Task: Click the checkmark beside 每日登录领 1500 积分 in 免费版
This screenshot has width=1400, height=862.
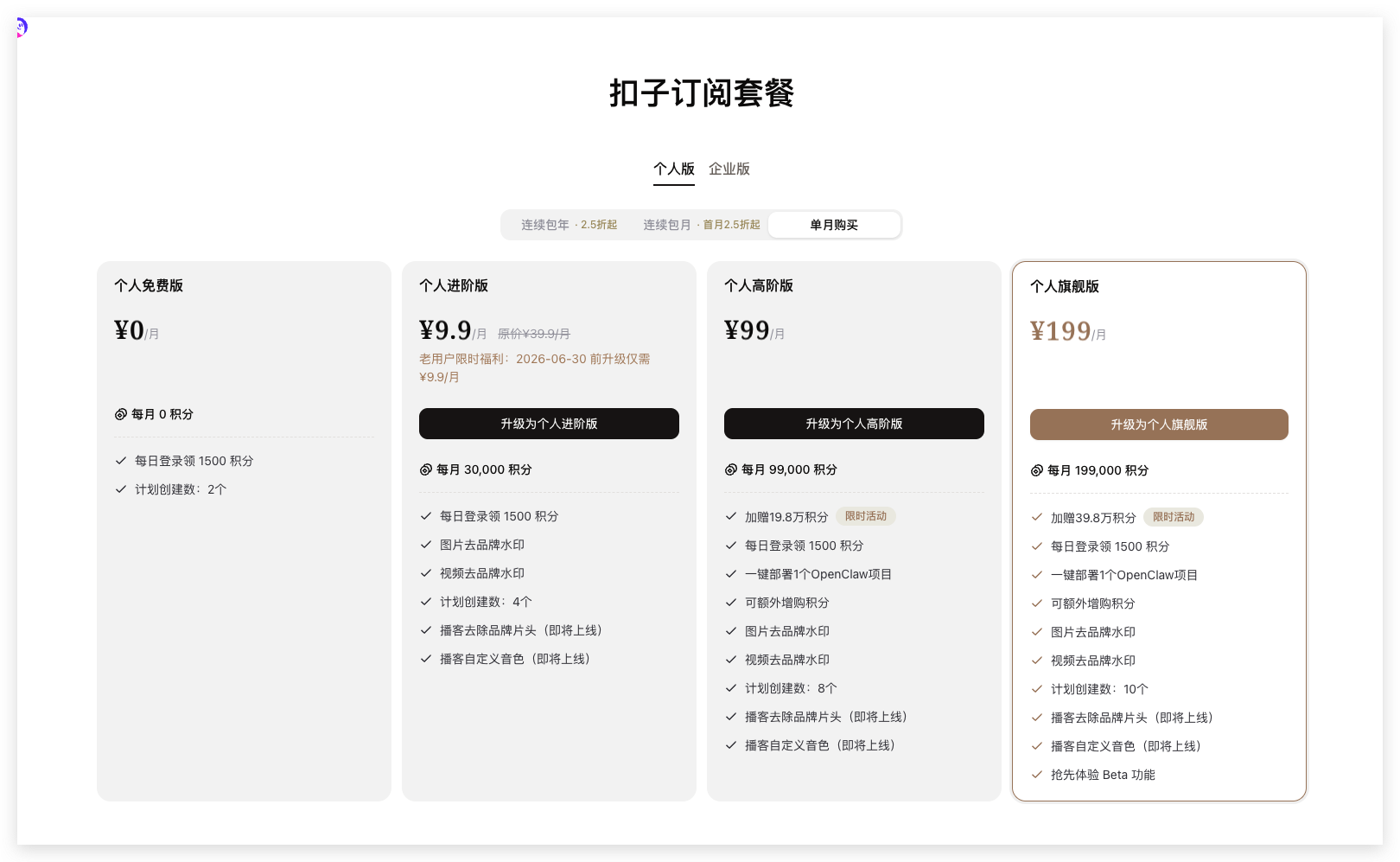Action: click(121, 461)
